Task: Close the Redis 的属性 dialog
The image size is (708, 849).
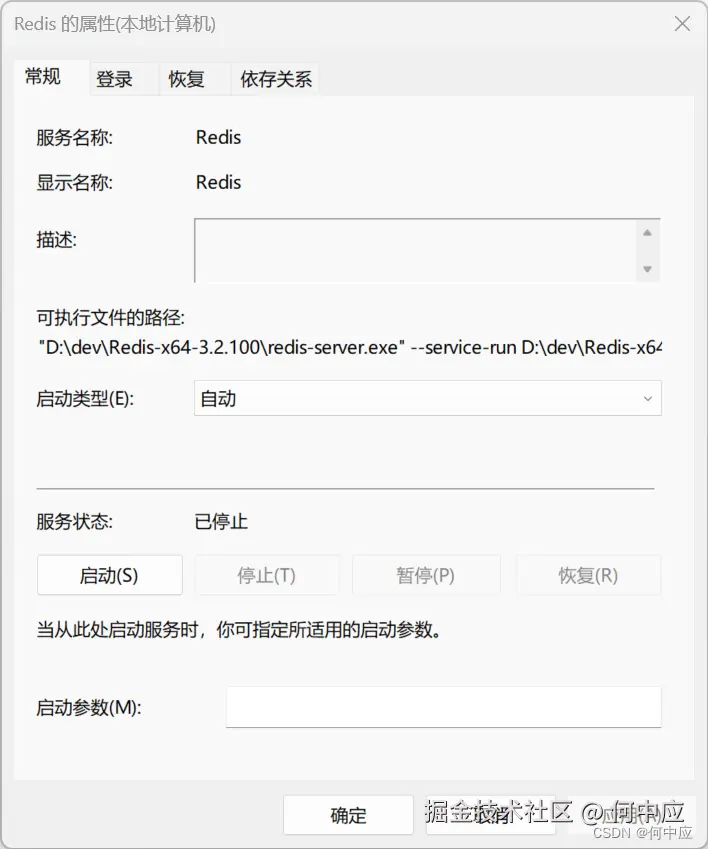Action: tap(682, 24)
